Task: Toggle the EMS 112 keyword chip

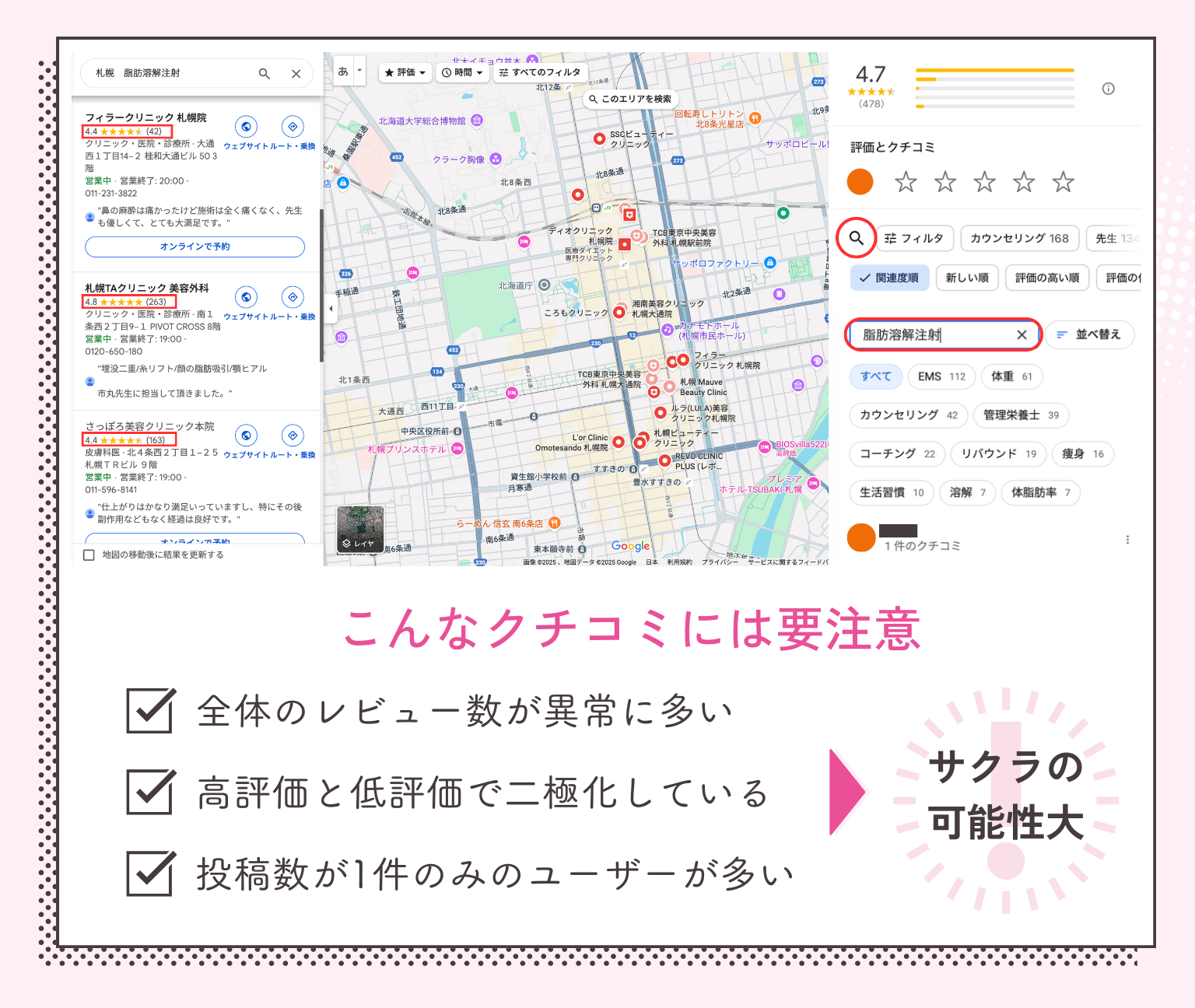Action: coord(941,376)
